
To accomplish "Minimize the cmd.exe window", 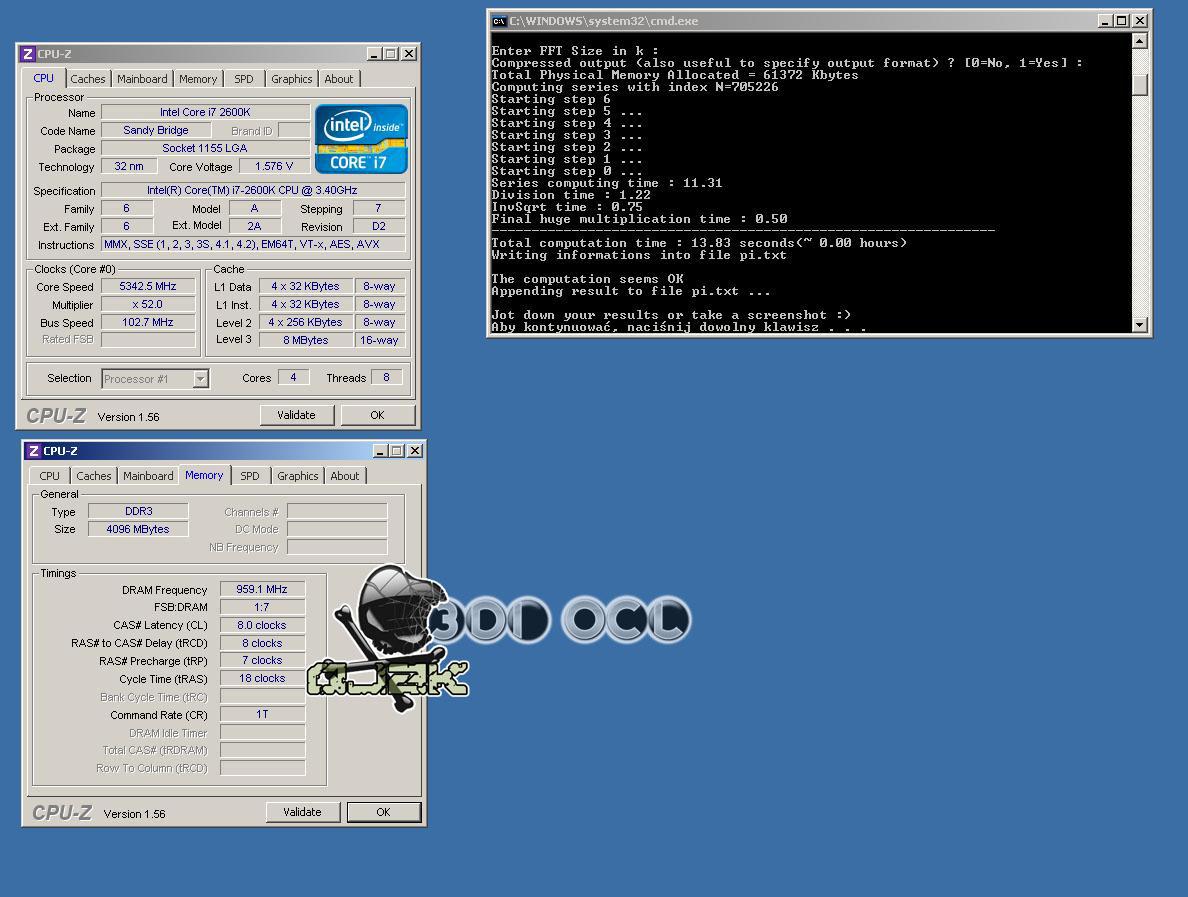I will click(1105, 21).
